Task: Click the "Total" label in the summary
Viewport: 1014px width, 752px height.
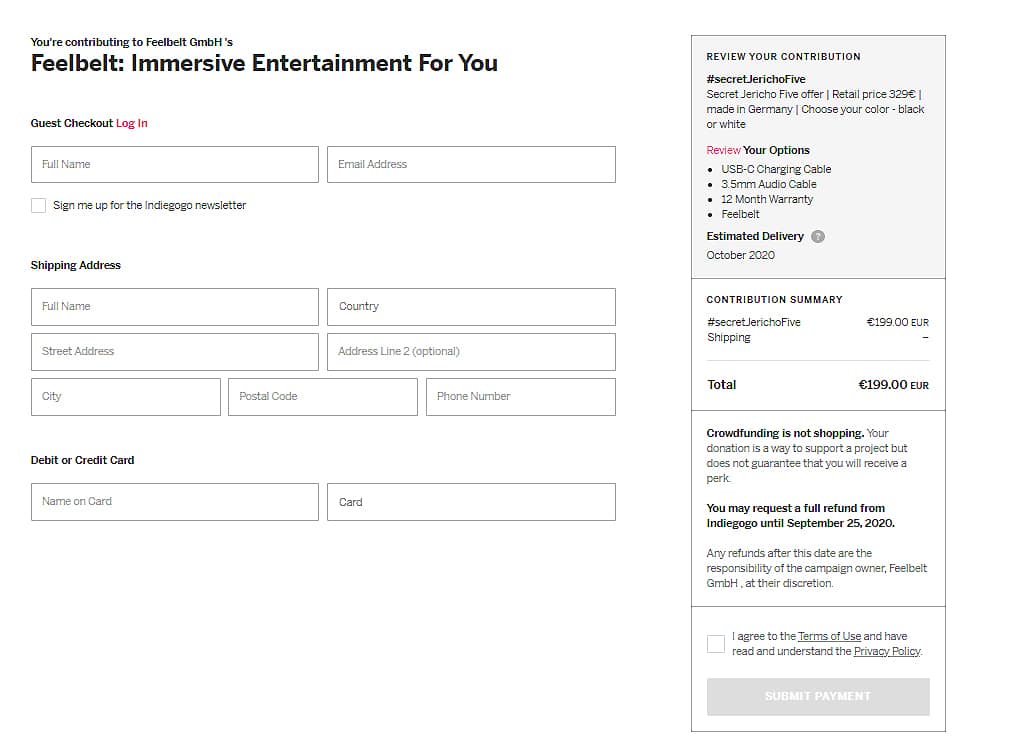Action: (x=722, y=385)
